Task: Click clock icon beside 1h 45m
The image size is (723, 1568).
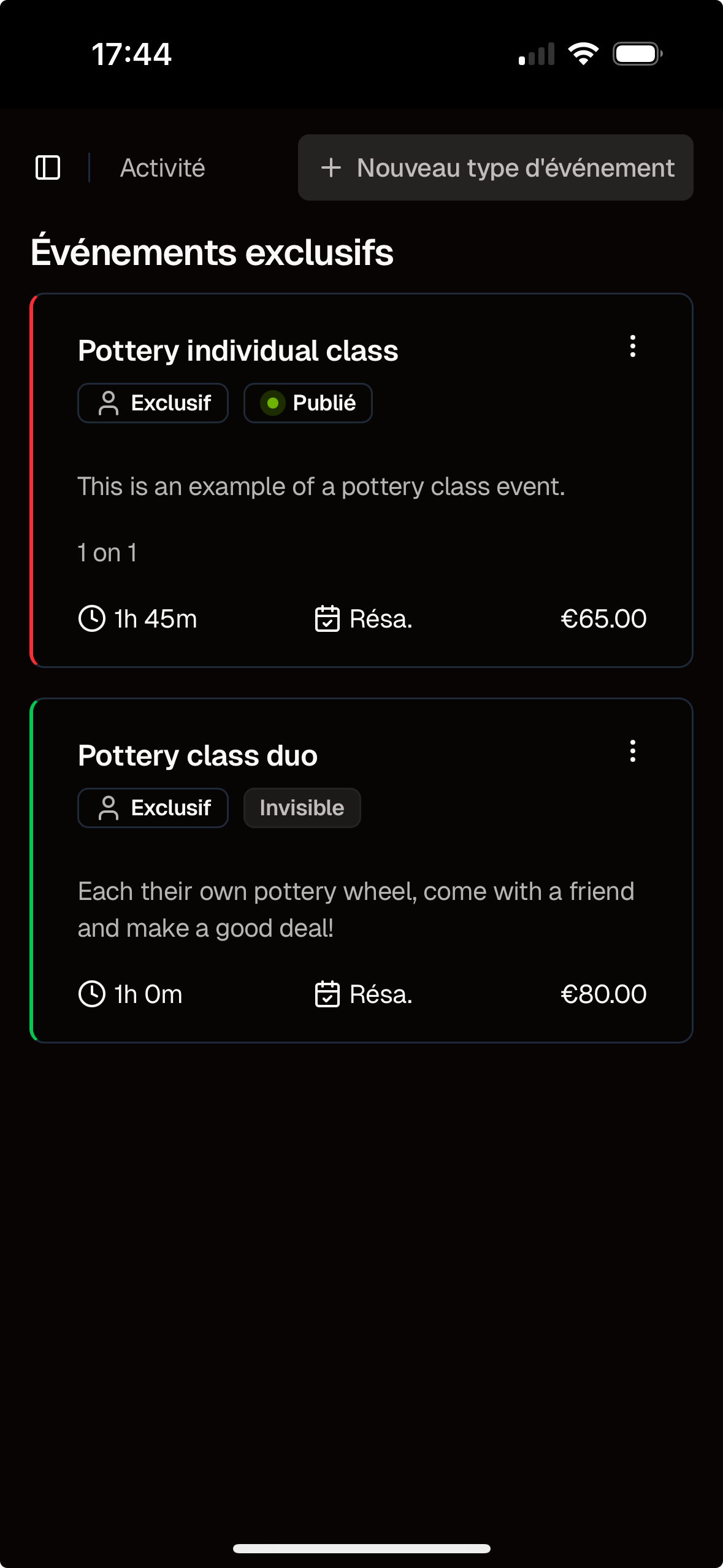Action: pyautogui.click(x=92, y=618)
